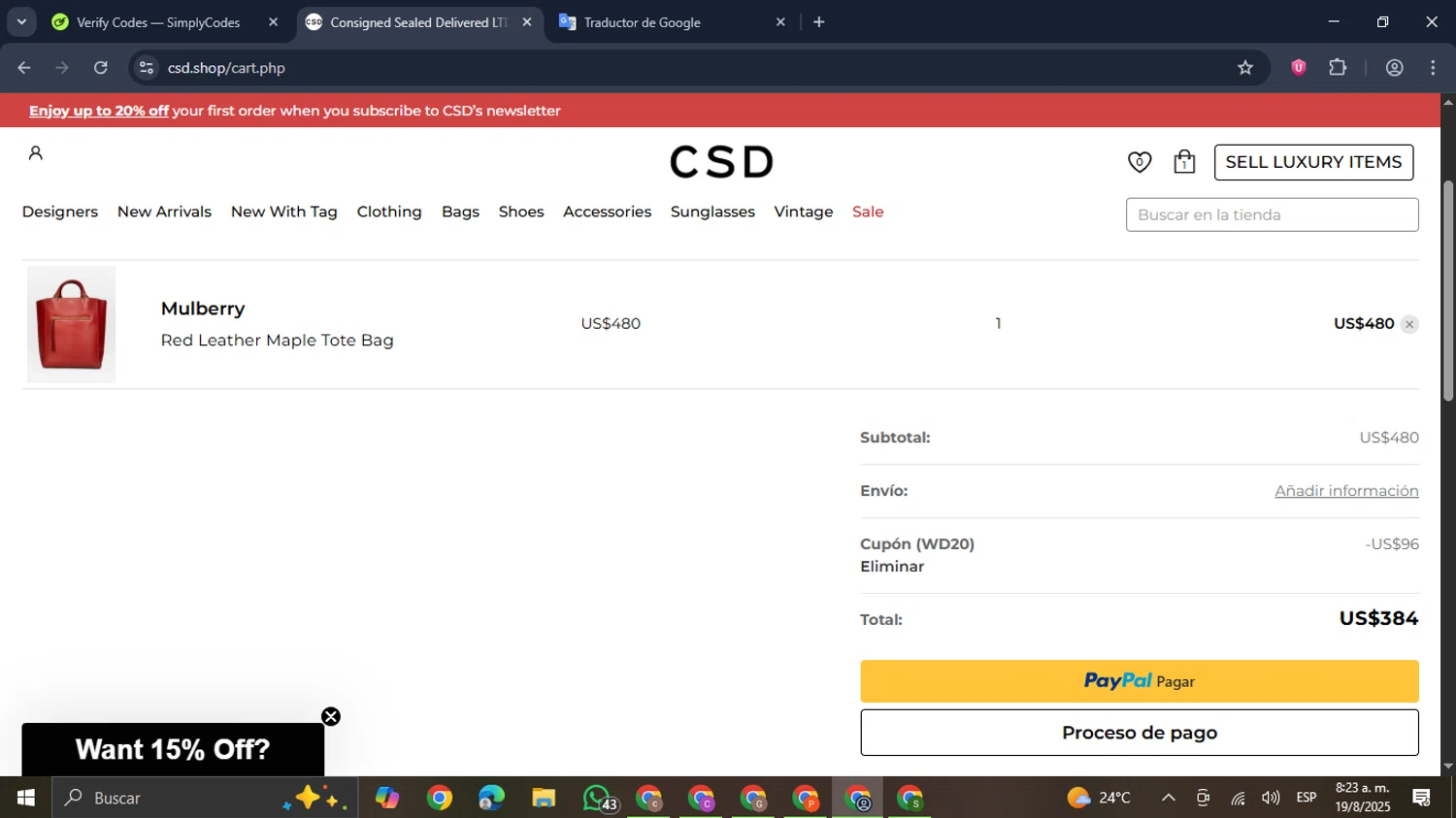Screen dimensions: 1456x818
Task: Open the wishlist heart icon
Action: click(1140, 162)
